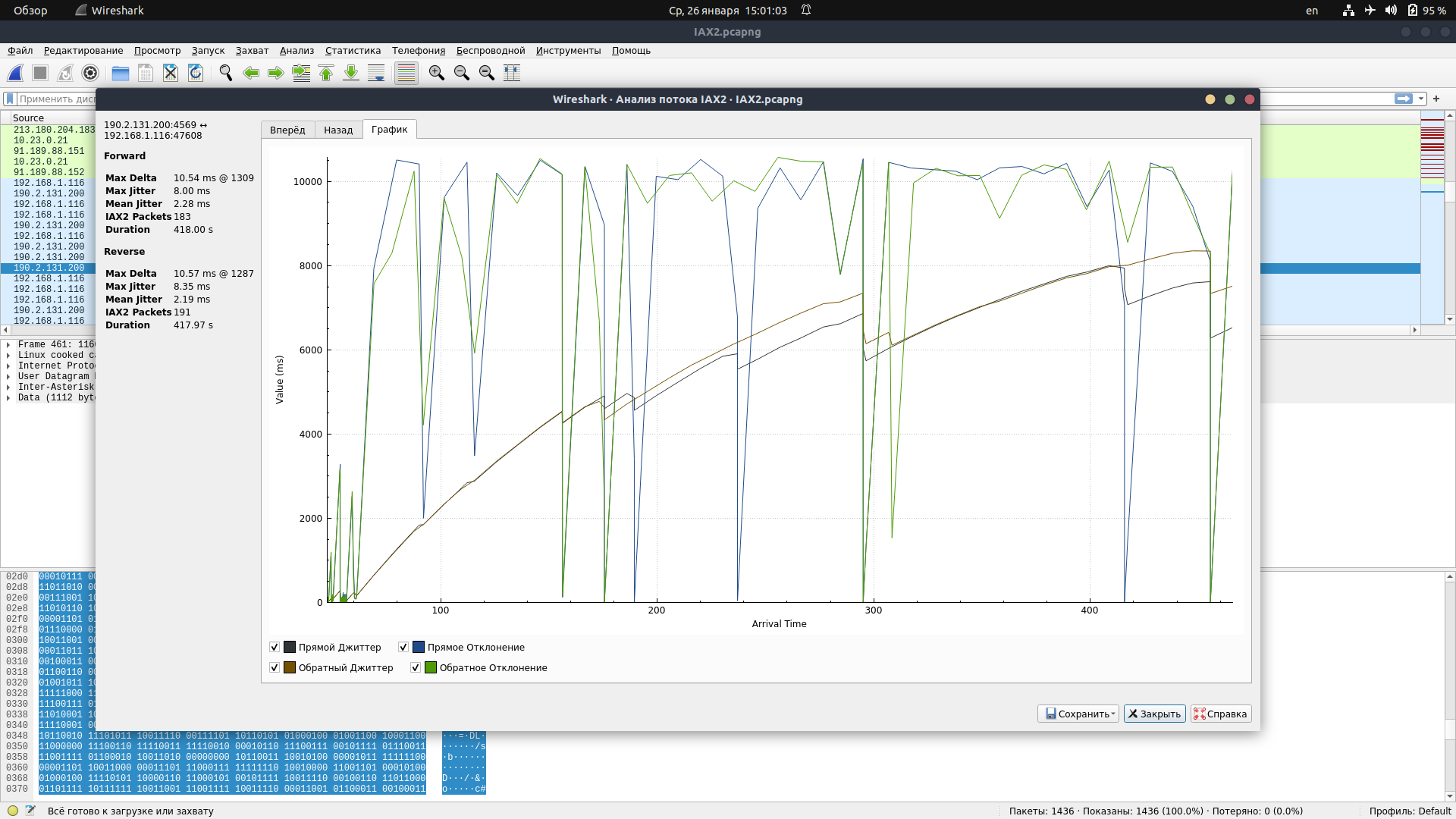Toggle the Прямое Отклонение checkbox

(403, 647)
